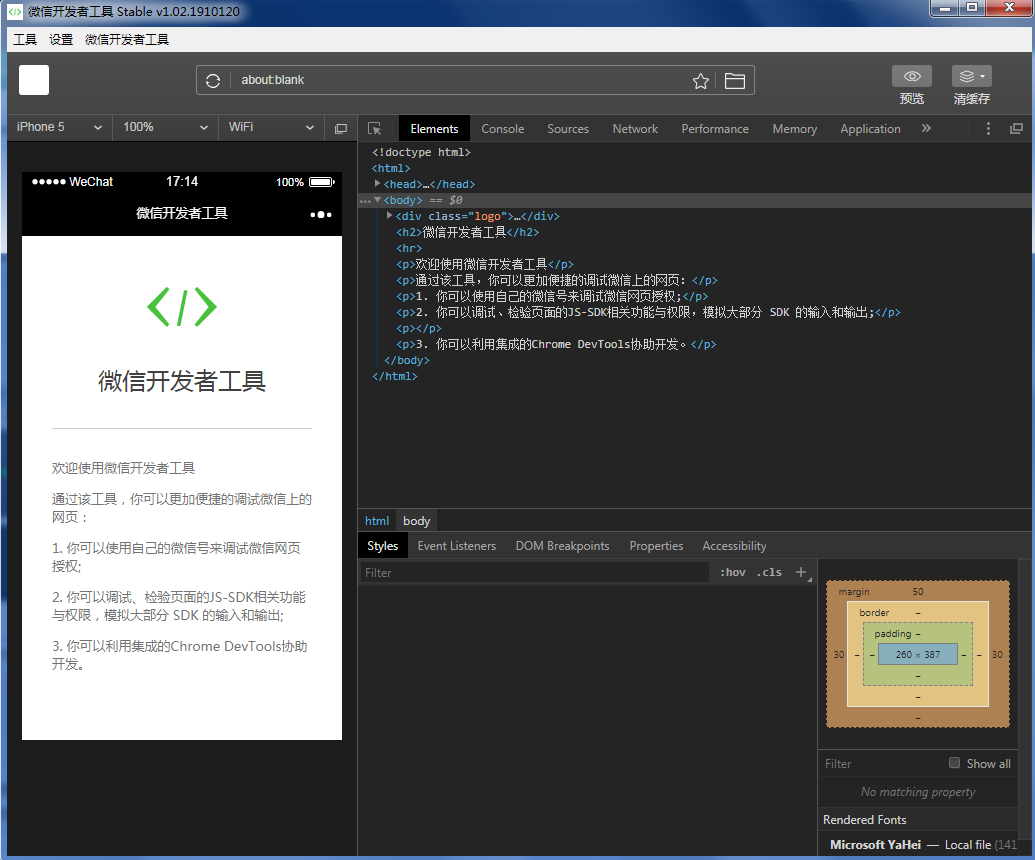Click the Styles filter input field
This screenshot has width=1035, height=860.
(535, 573)
